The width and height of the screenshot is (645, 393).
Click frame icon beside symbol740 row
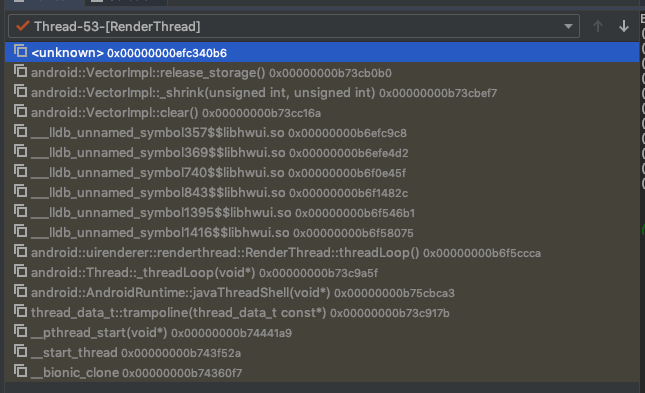20,171
